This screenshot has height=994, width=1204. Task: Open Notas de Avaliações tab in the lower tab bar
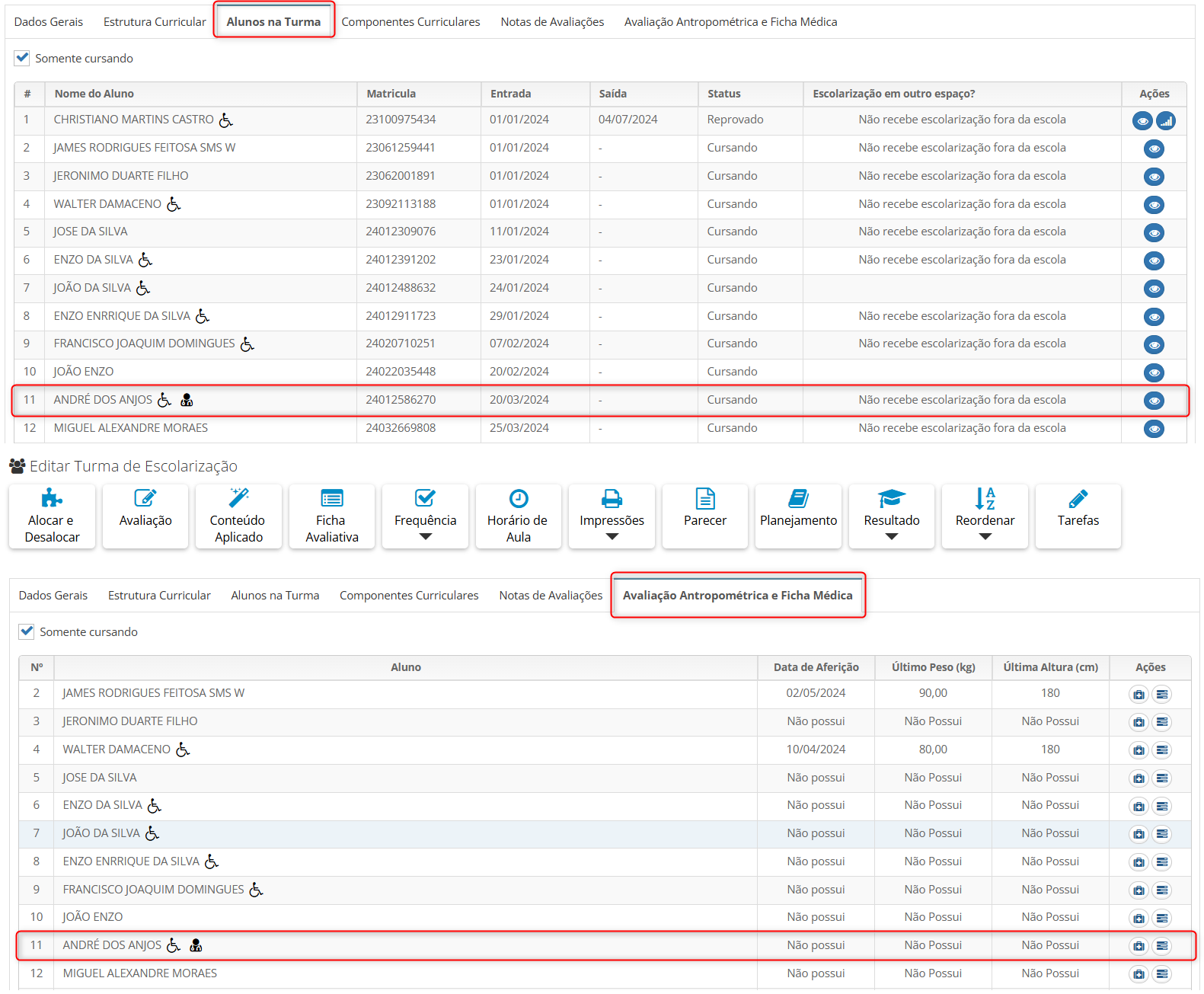click(x=551, y=595)
